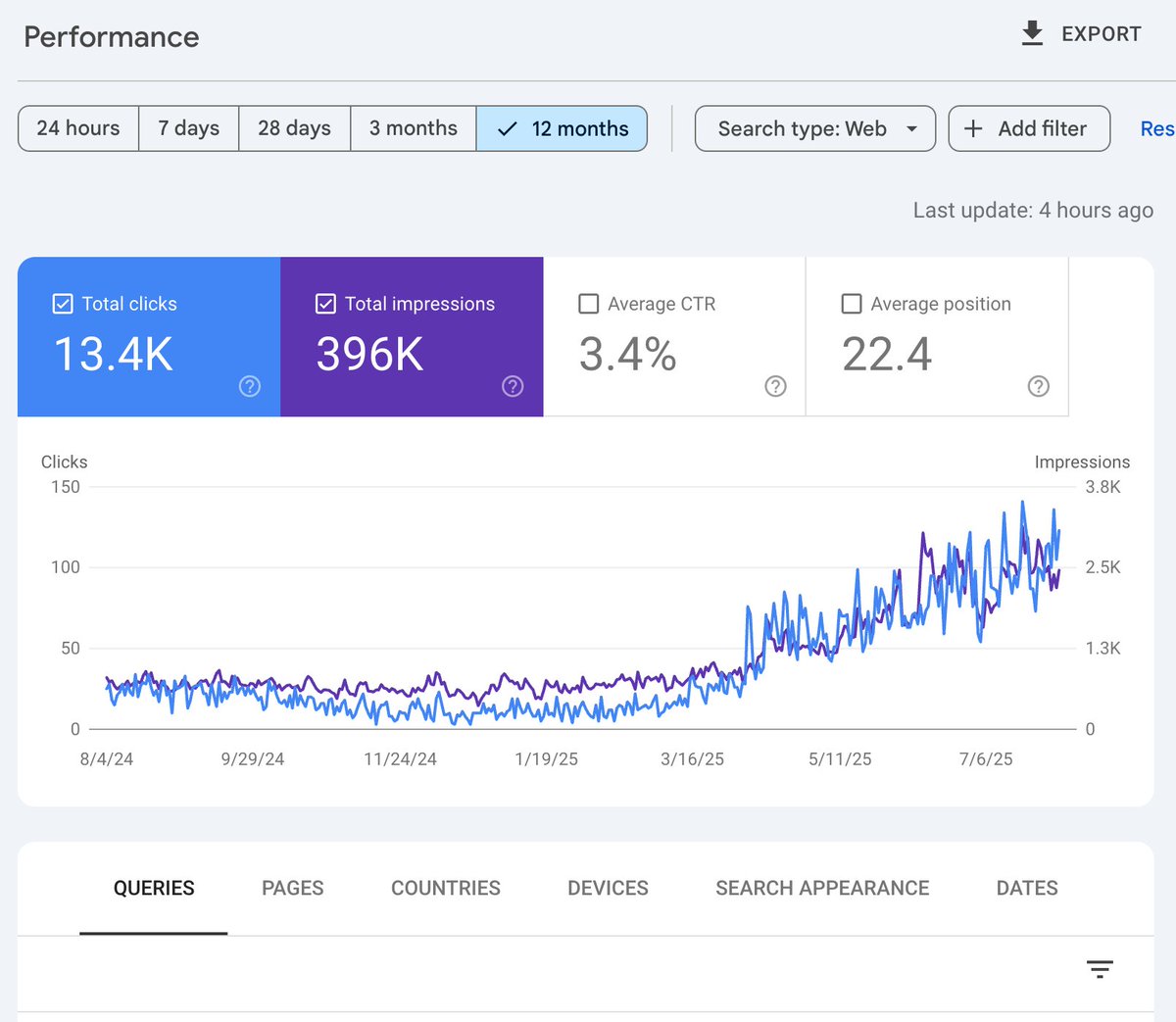Click the checkmark icon in 12 months selector
This screenshot has width=1176, height=1022.
507,128
